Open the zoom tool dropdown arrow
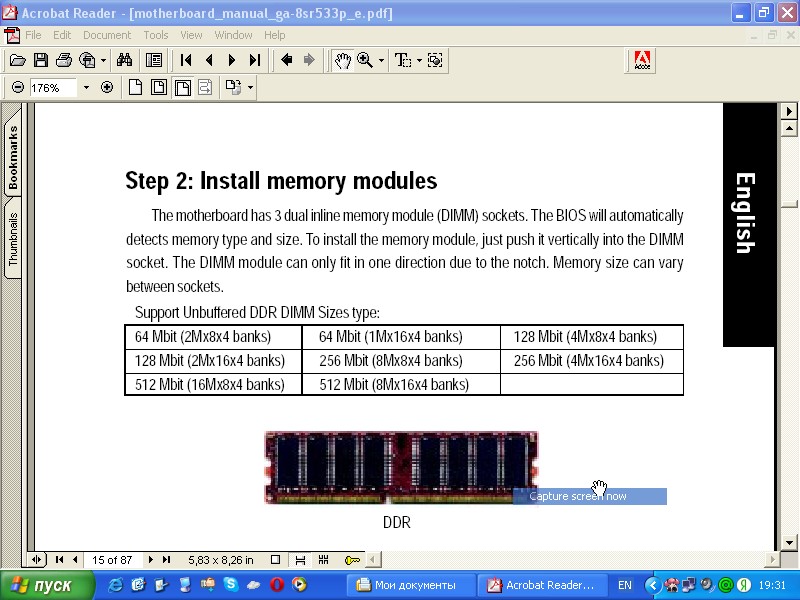This screenshot has width=800, height=600. pos(381,60)
